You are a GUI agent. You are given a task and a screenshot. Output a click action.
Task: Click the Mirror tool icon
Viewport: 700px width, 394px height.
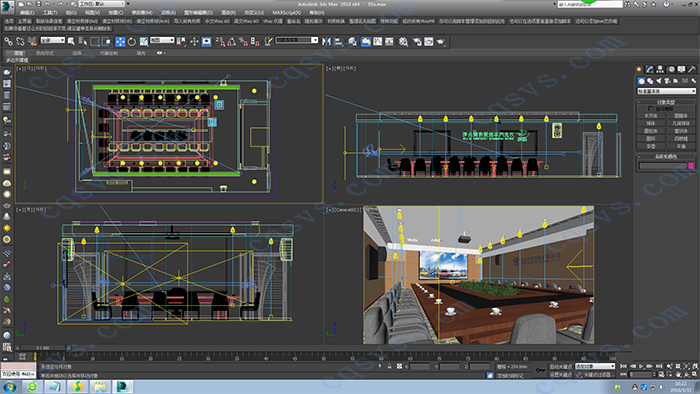pyautogui.click(x=326, y=41)
